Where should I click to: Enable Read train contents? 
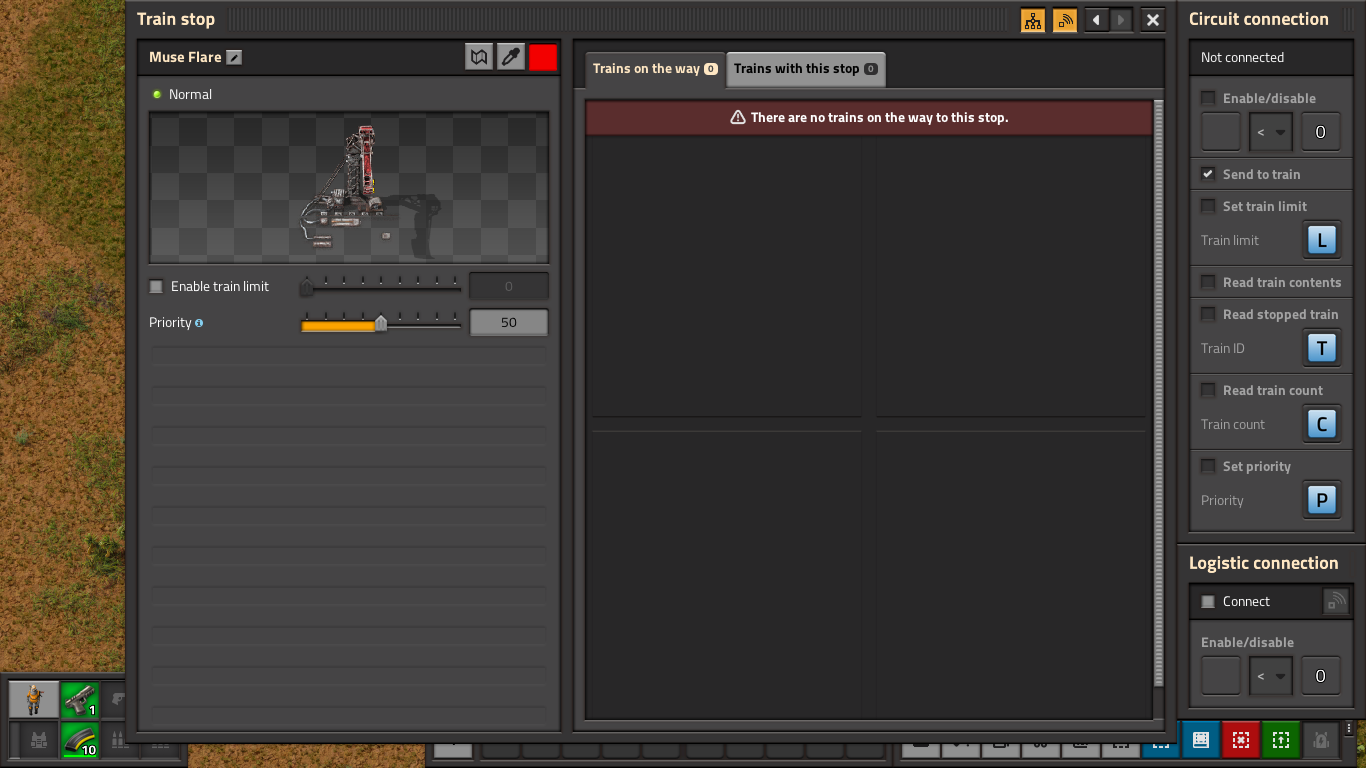(1208, 282)
